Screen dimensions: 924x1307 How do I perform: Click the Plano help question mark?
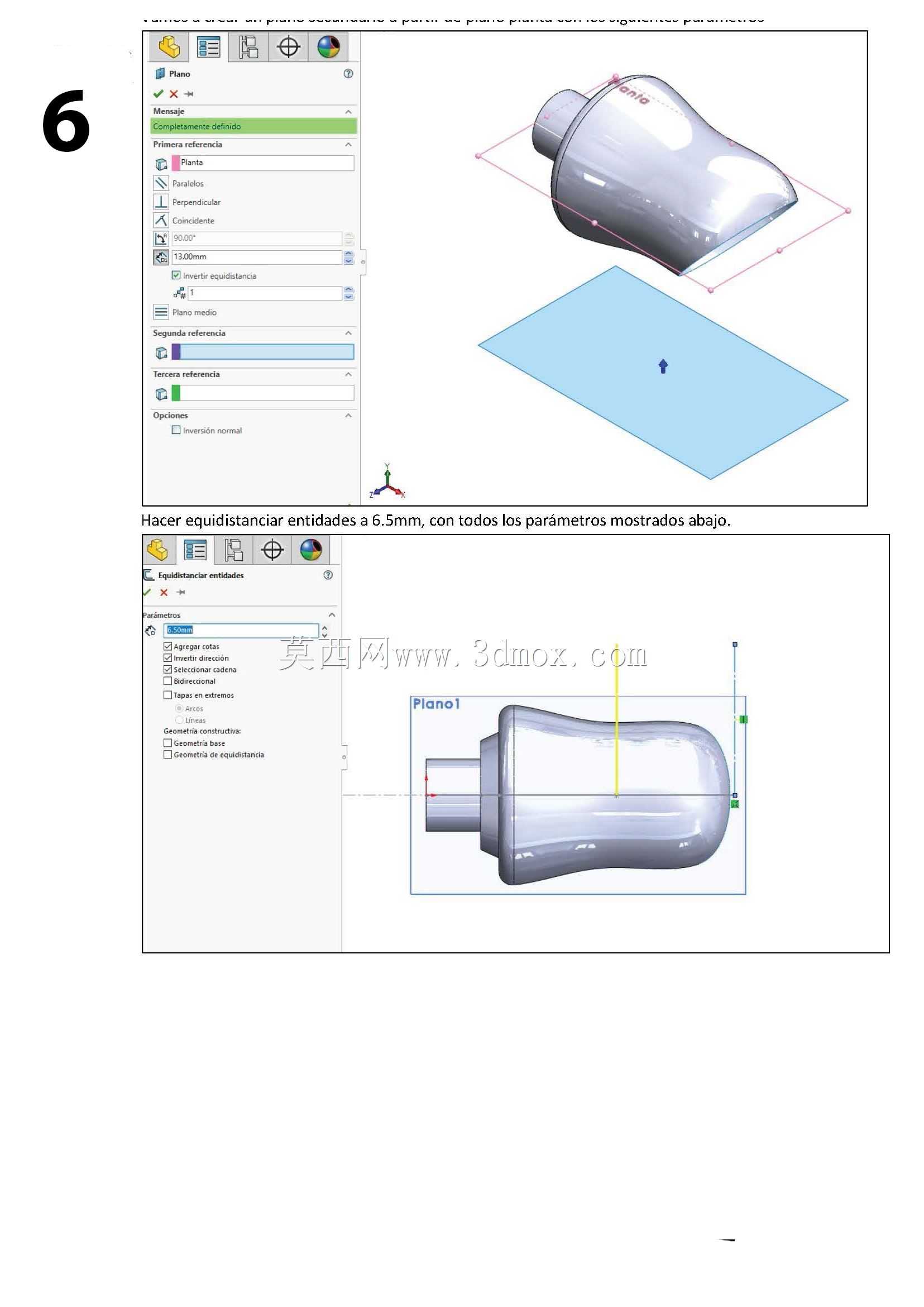pos(348,73)
